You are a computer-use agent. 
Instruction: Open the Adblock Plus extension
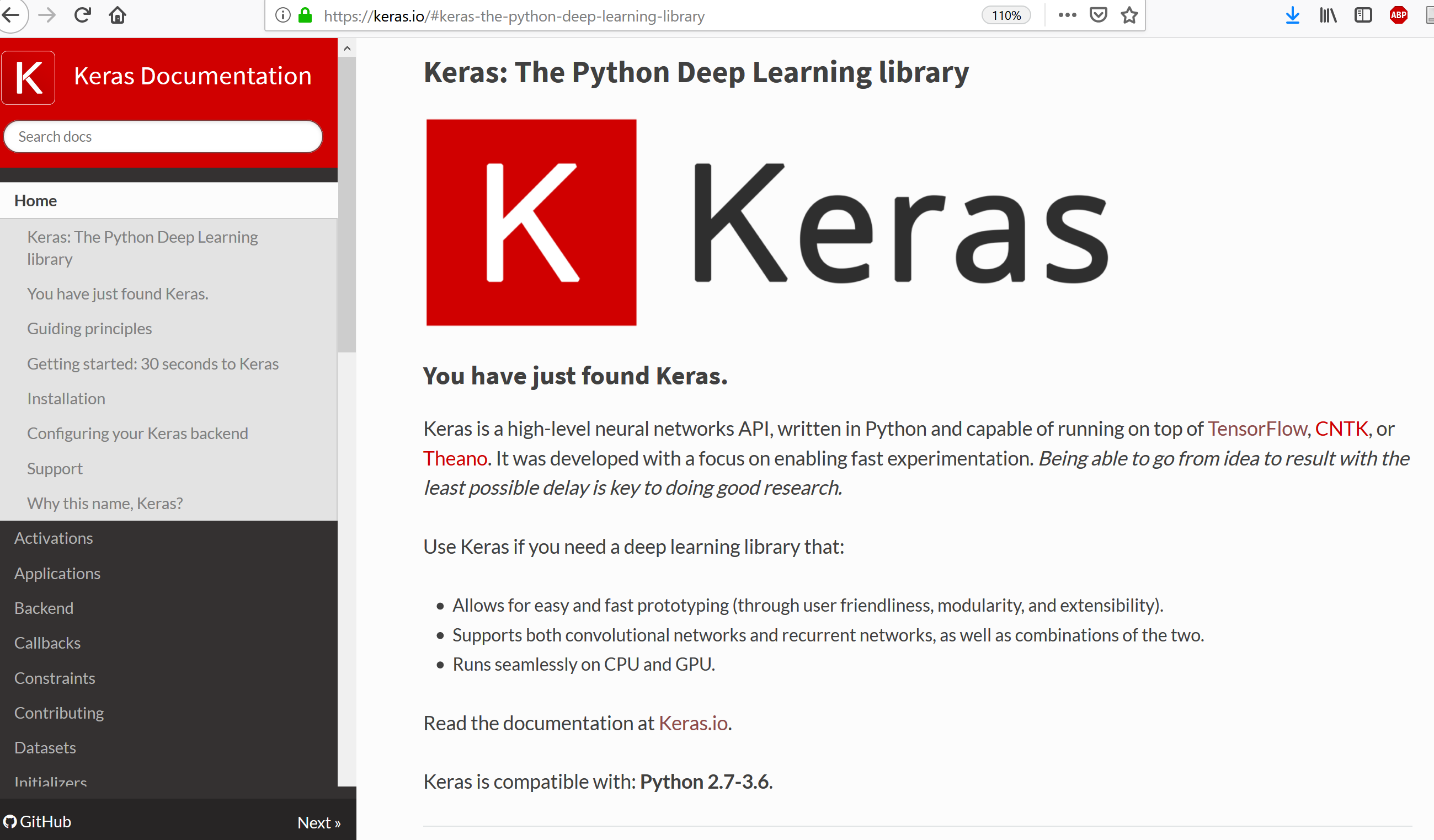coord(1398,15)
